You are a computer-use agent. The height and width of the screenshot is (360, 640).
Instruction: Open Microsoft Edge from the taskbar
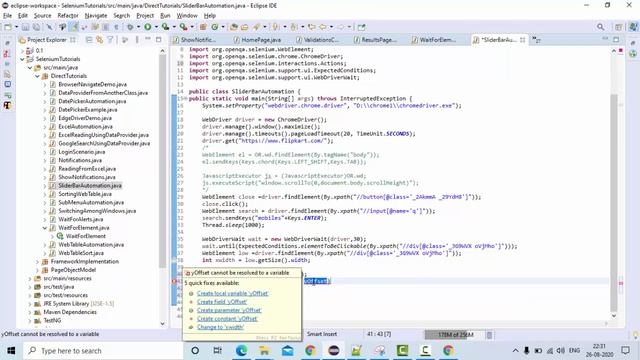241,350
